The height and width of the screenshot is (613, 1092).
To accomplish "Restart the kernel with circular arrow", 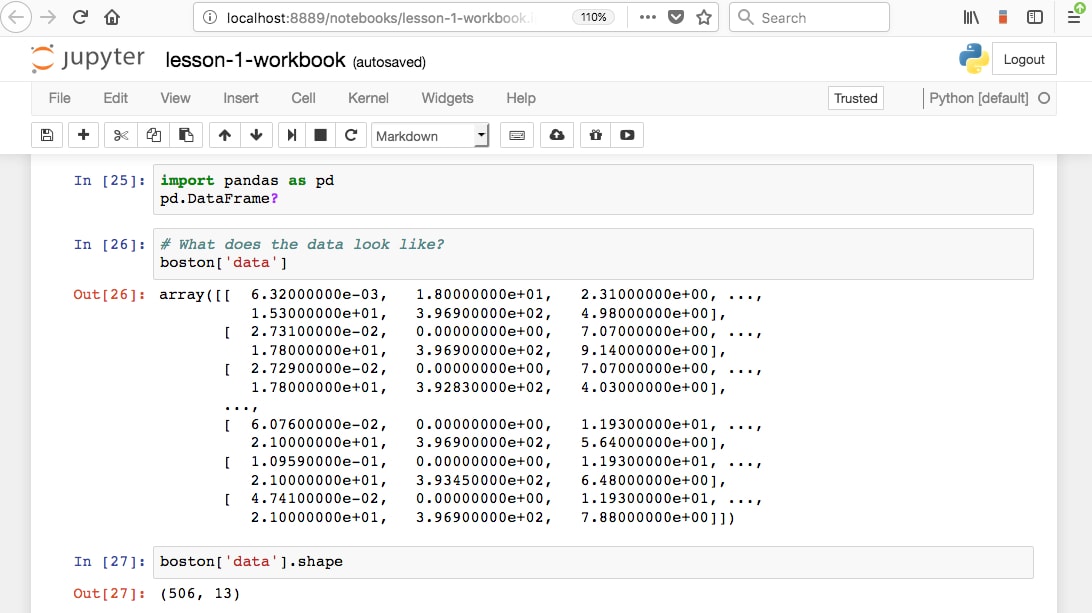I will (x=350, y=135).
